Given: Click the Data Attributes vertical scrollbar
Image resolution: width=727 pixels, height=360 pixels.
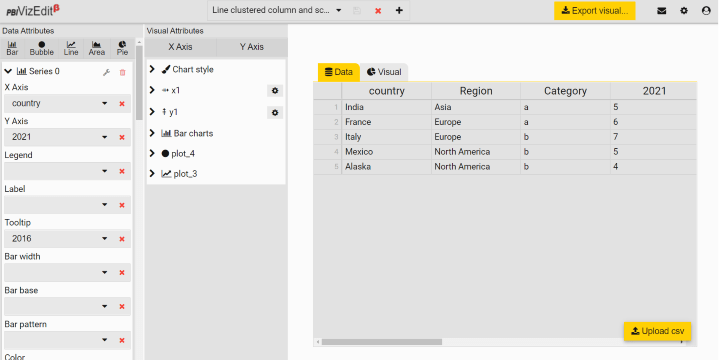Looking at the screenshot, I should (139, 83).
